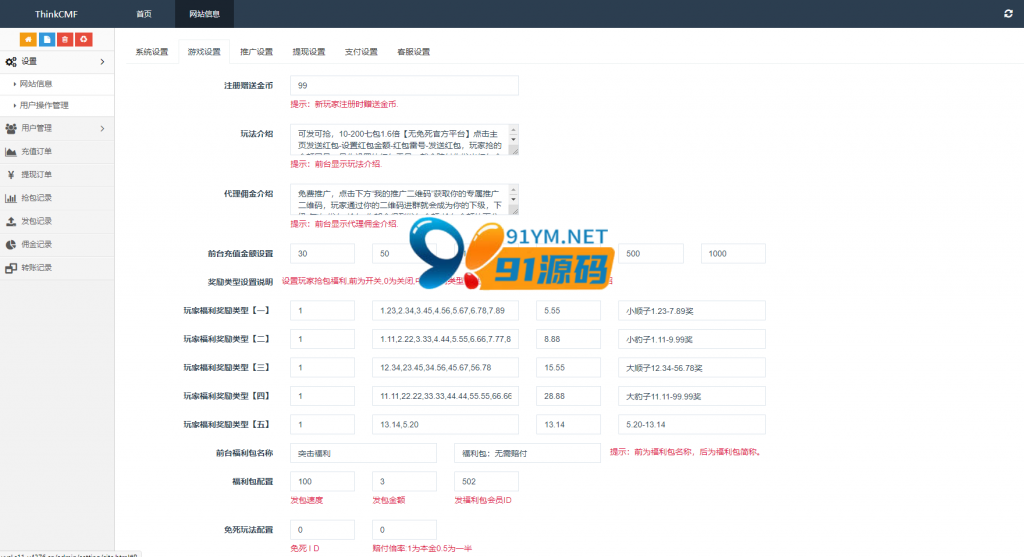Click the users icon beside 用户管理
This screenshot has width=1024, height=557.
pos(11,129)
